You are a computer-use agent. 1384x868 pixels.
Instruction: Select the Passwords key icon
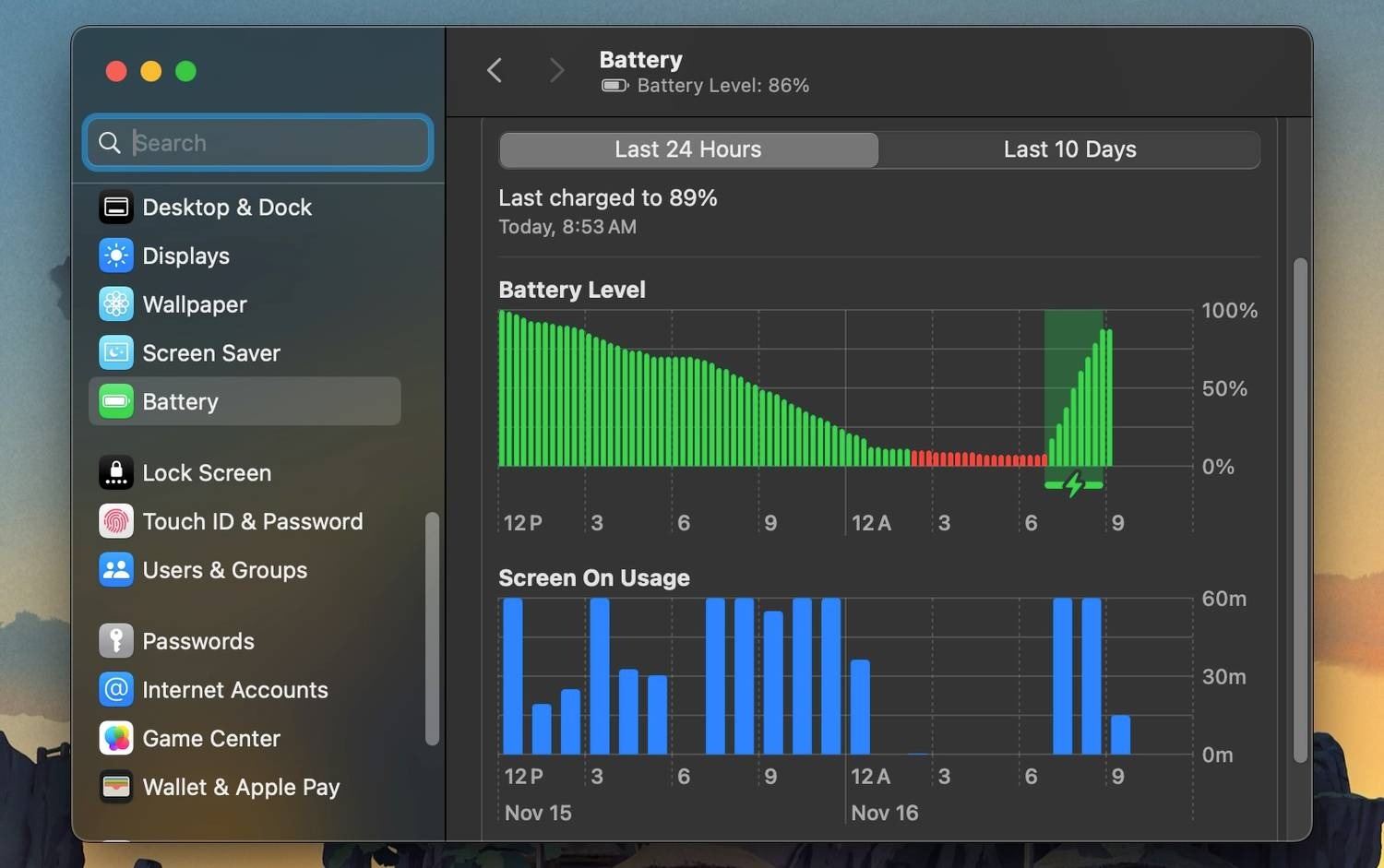pos(116,641)
